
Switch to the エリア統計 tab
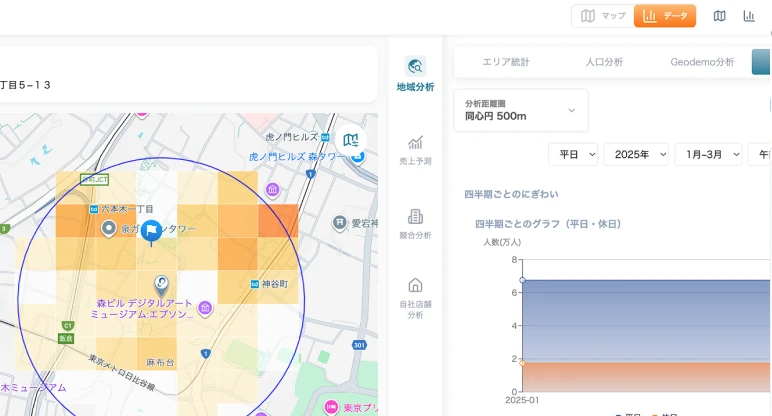click(506, 62)
